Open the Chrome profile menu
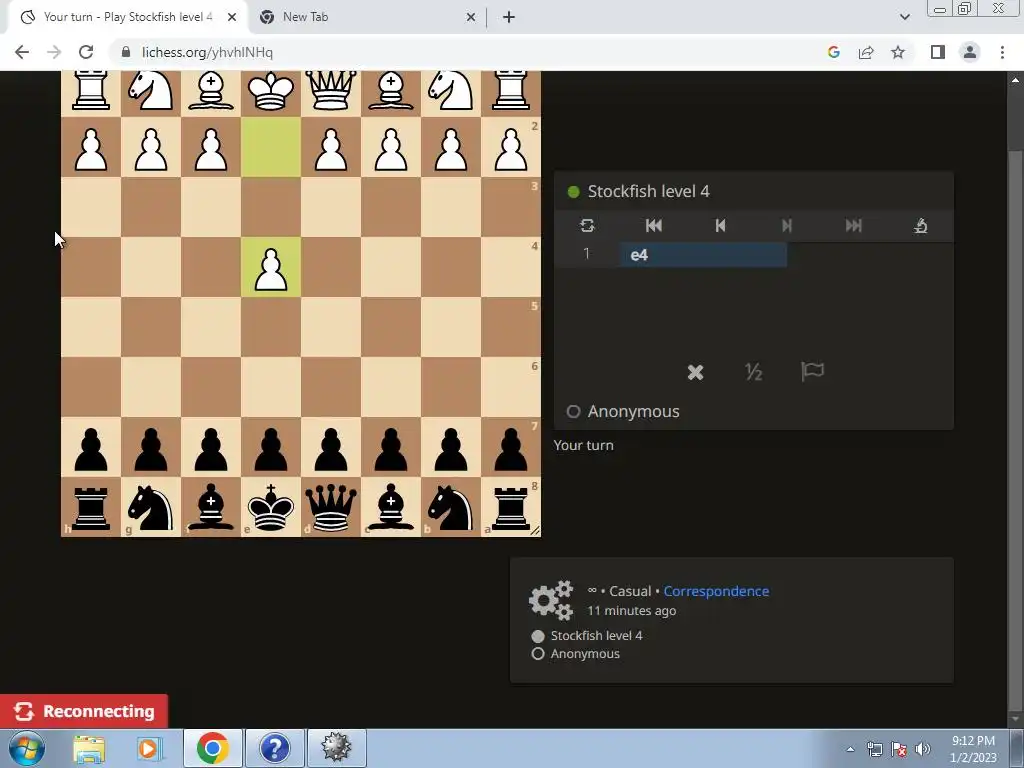1024x768 pixels. click(970, 52)
